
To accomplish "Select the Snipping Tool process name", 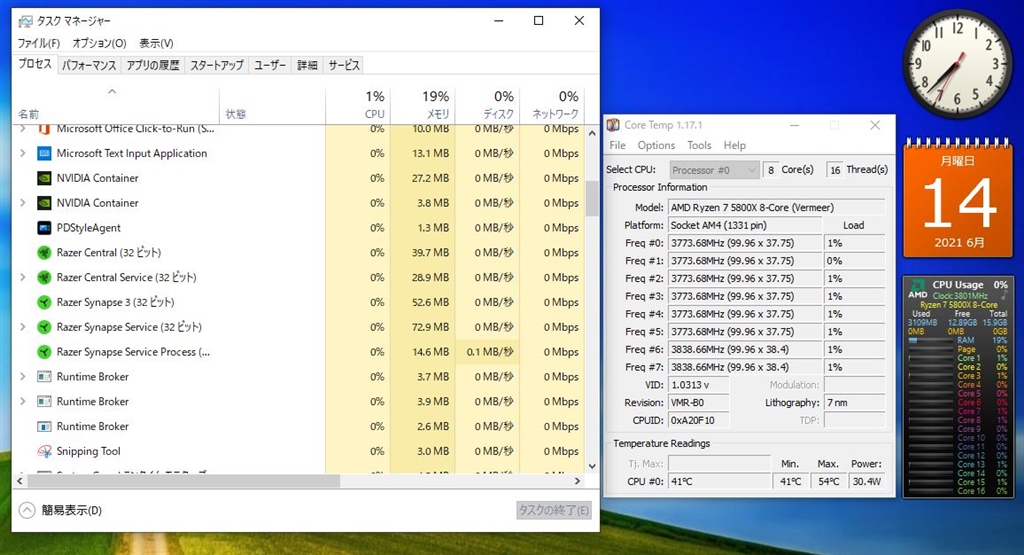I will point(88,451).
